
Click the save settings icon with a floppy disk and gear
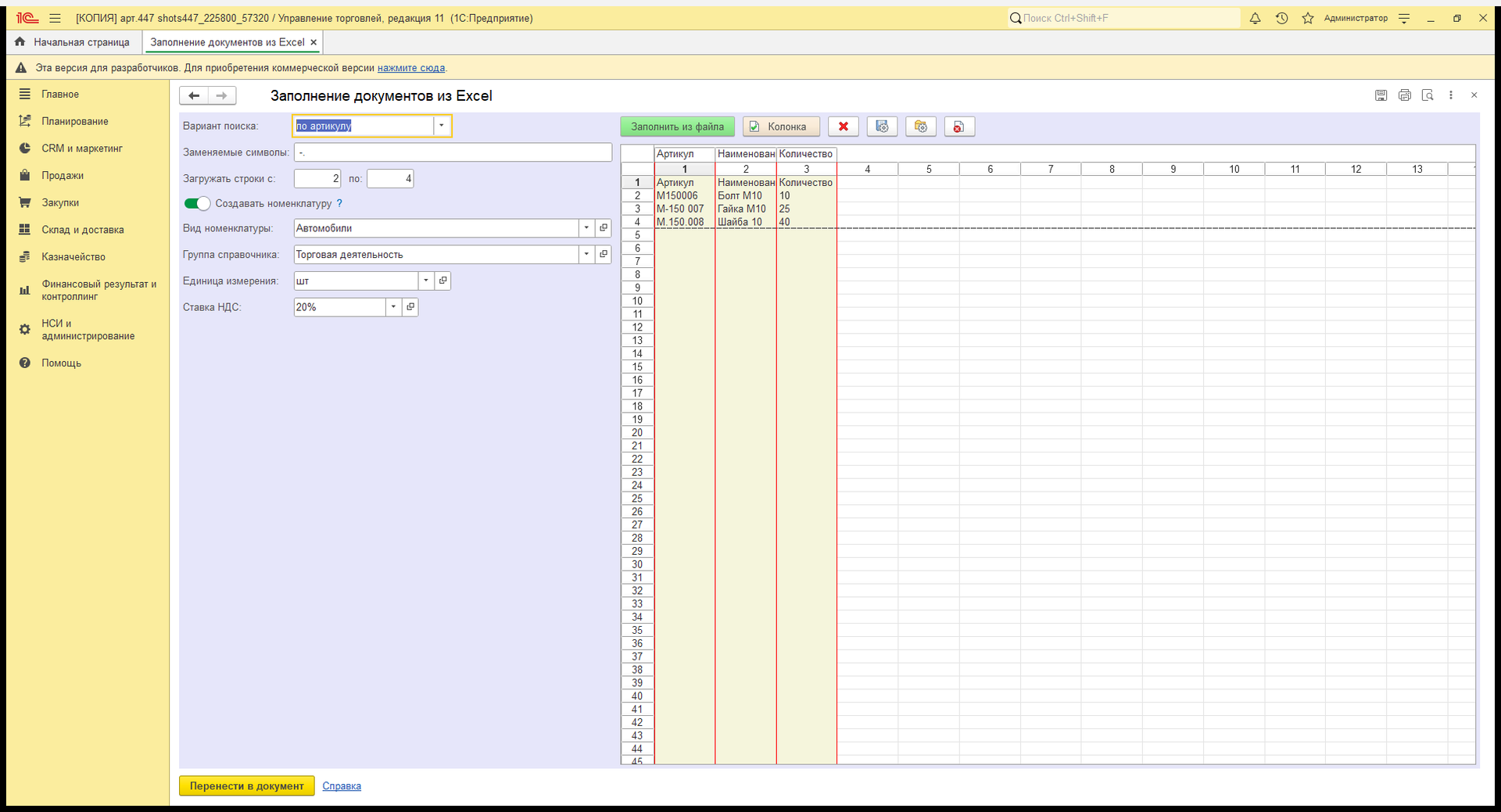pos(882,127)
